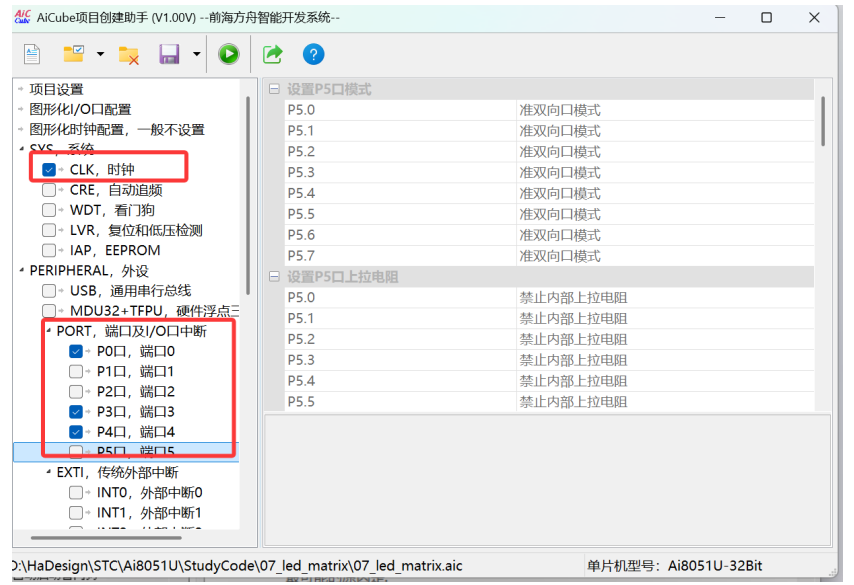Screen dimensions: 854x585
Task: Click the close project folder icon
Action: click(x=129, y=55)
